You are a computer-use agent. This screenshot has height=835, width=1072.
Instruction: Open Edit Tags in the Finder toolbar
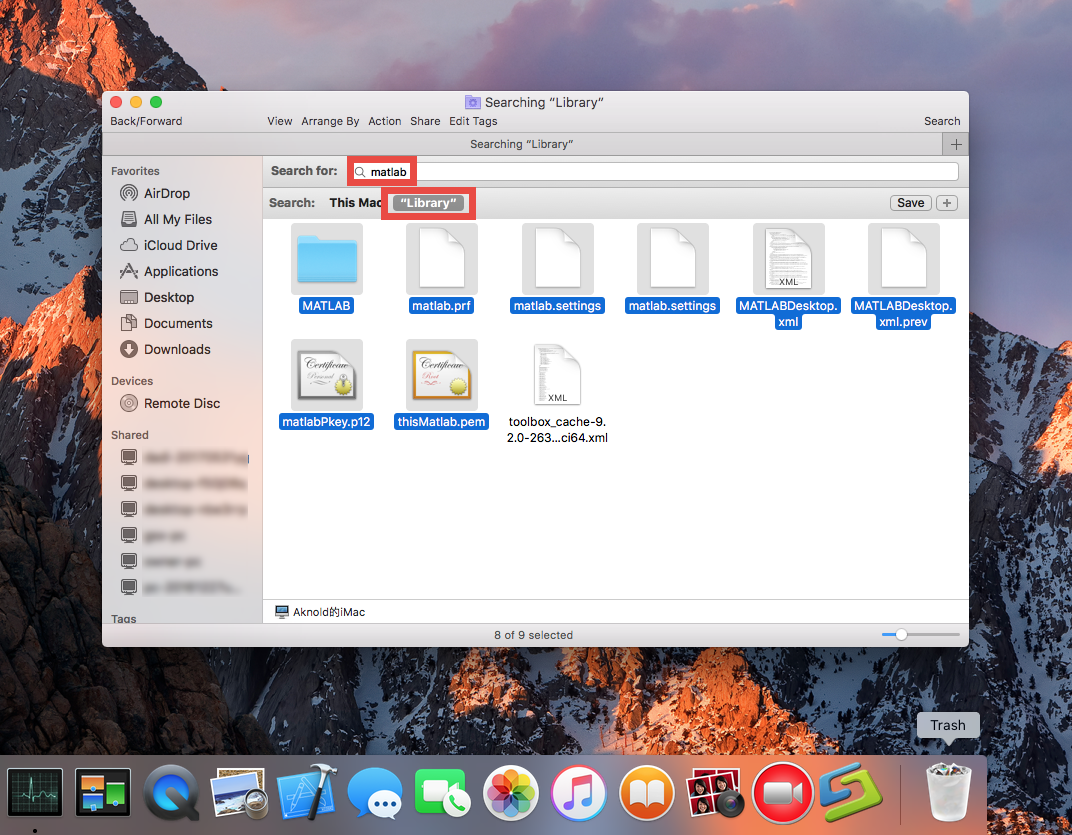tap(472, 121)
